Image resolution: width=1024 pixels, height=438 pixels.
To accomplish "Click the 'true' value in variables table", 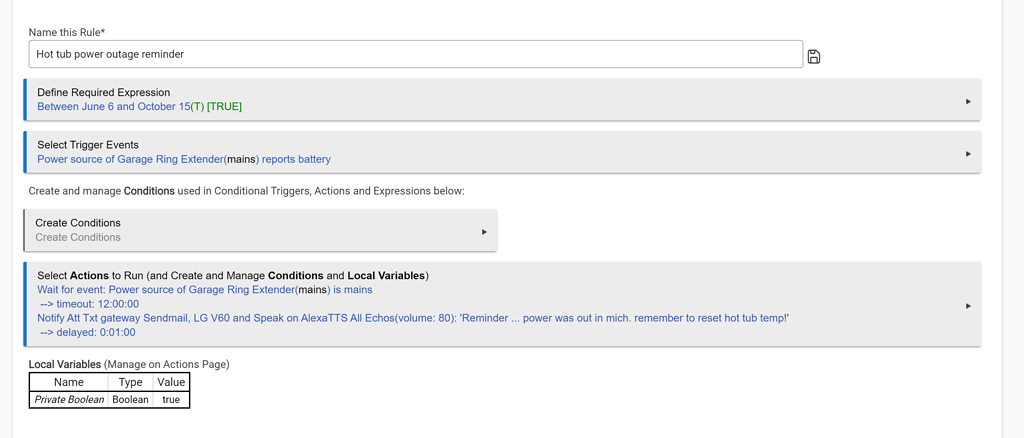I will [171, 399].
